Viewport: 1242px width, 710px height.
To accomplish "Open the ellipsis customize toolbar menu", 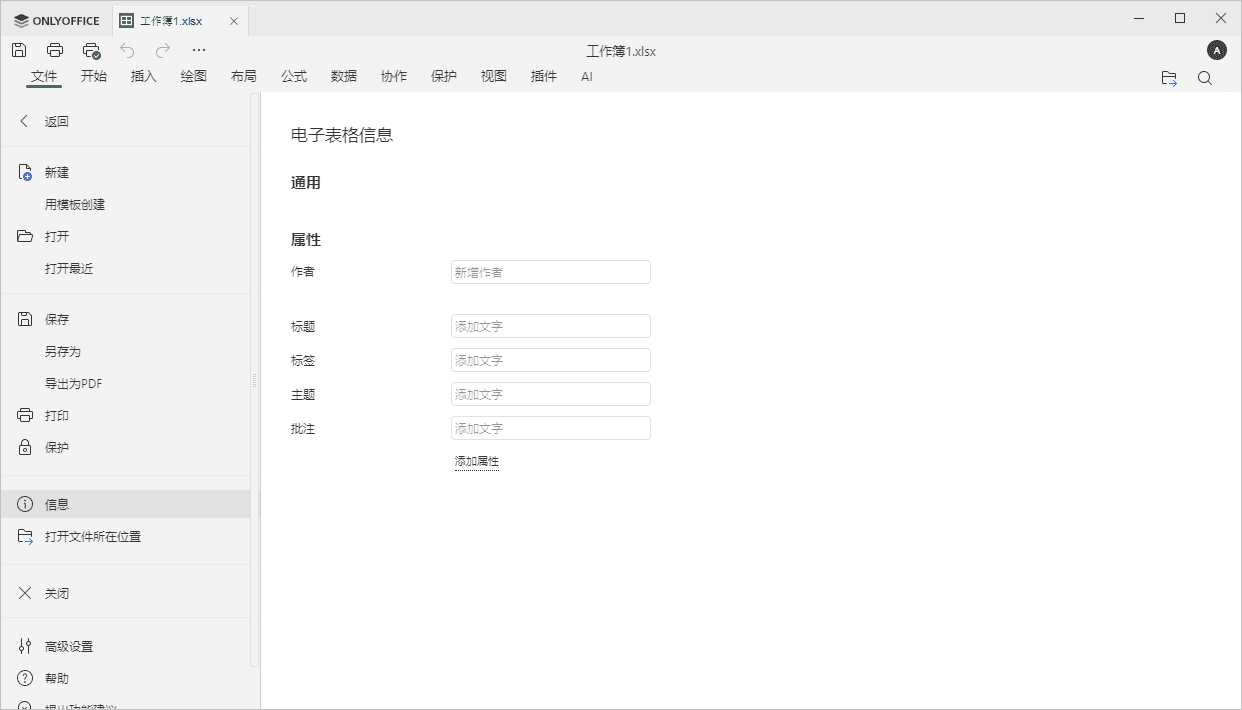I will click(x=198, y=49).
